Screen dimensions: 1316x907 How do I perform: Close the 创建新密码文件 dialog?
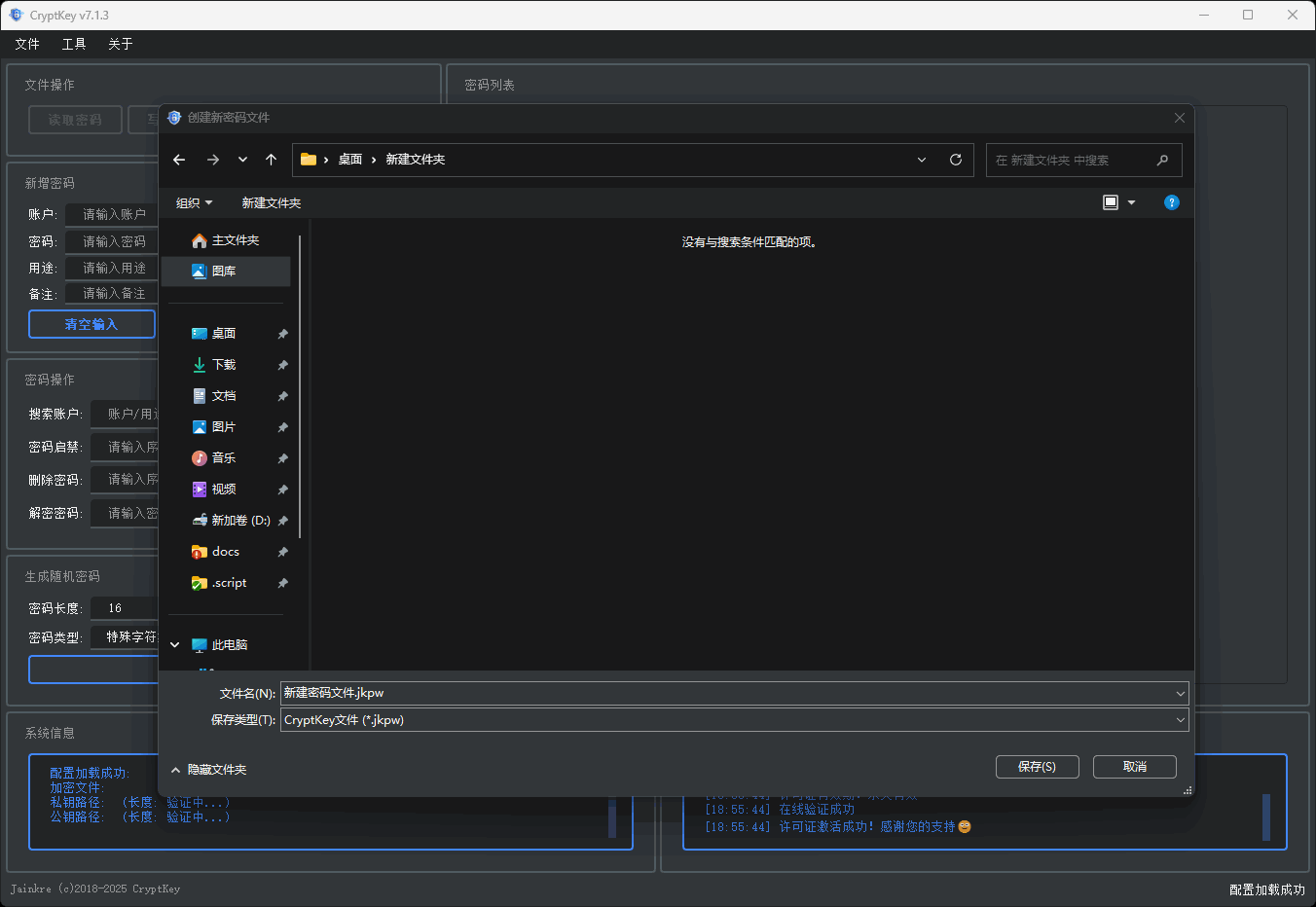(1180, 118)
